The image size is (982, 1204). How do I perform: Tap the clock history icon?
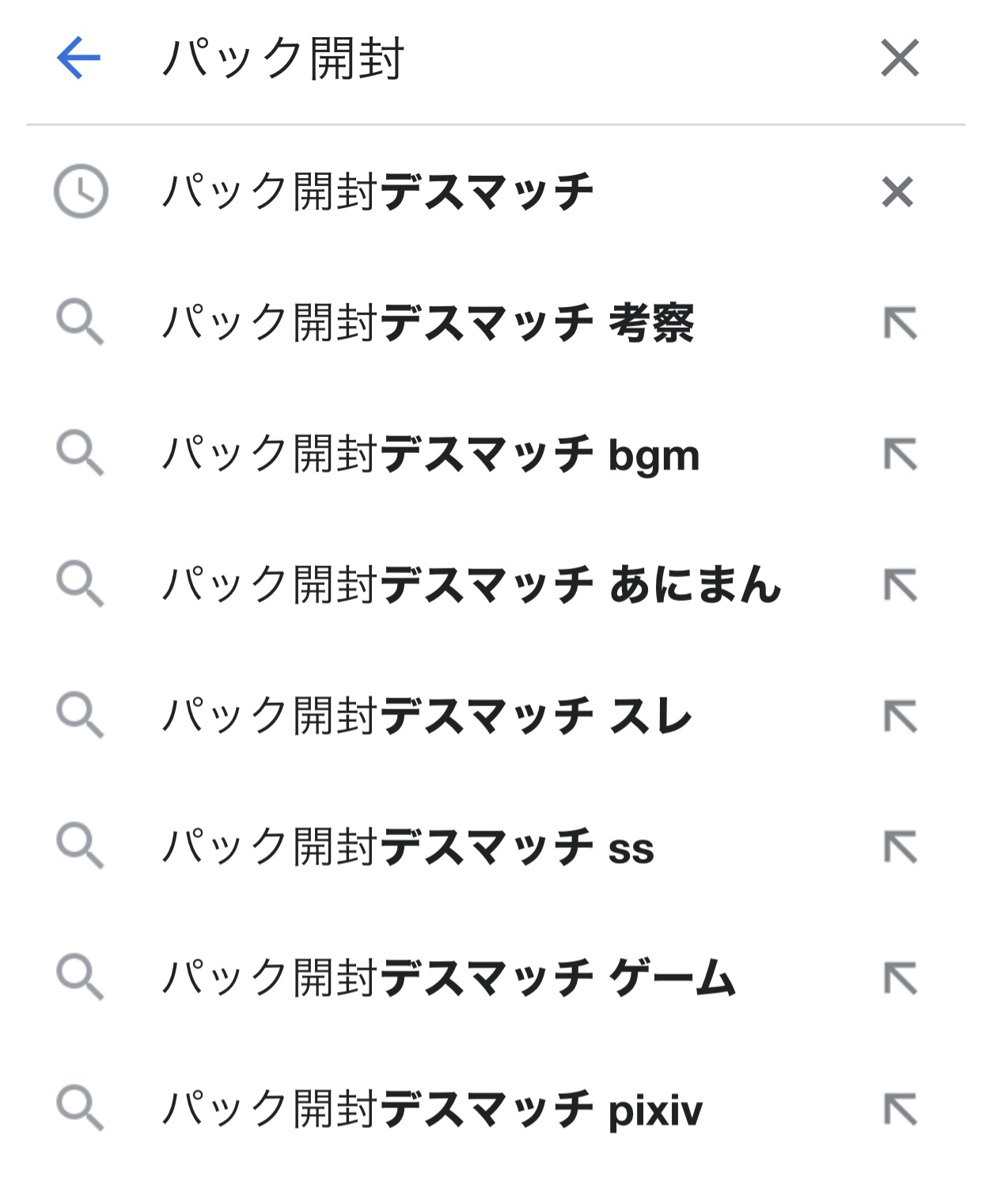[x=81, y=192]
